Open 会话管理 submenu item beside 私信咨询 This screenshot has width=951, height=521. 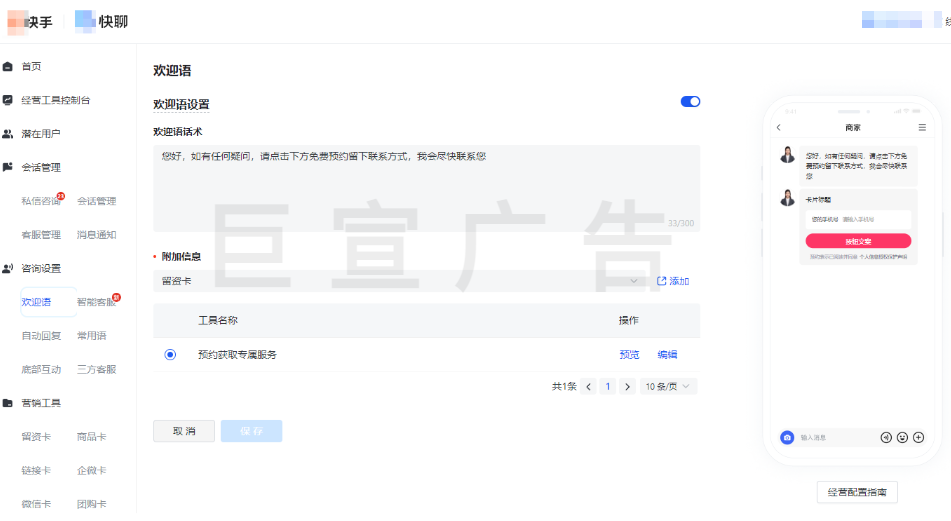tap(96, 201)
